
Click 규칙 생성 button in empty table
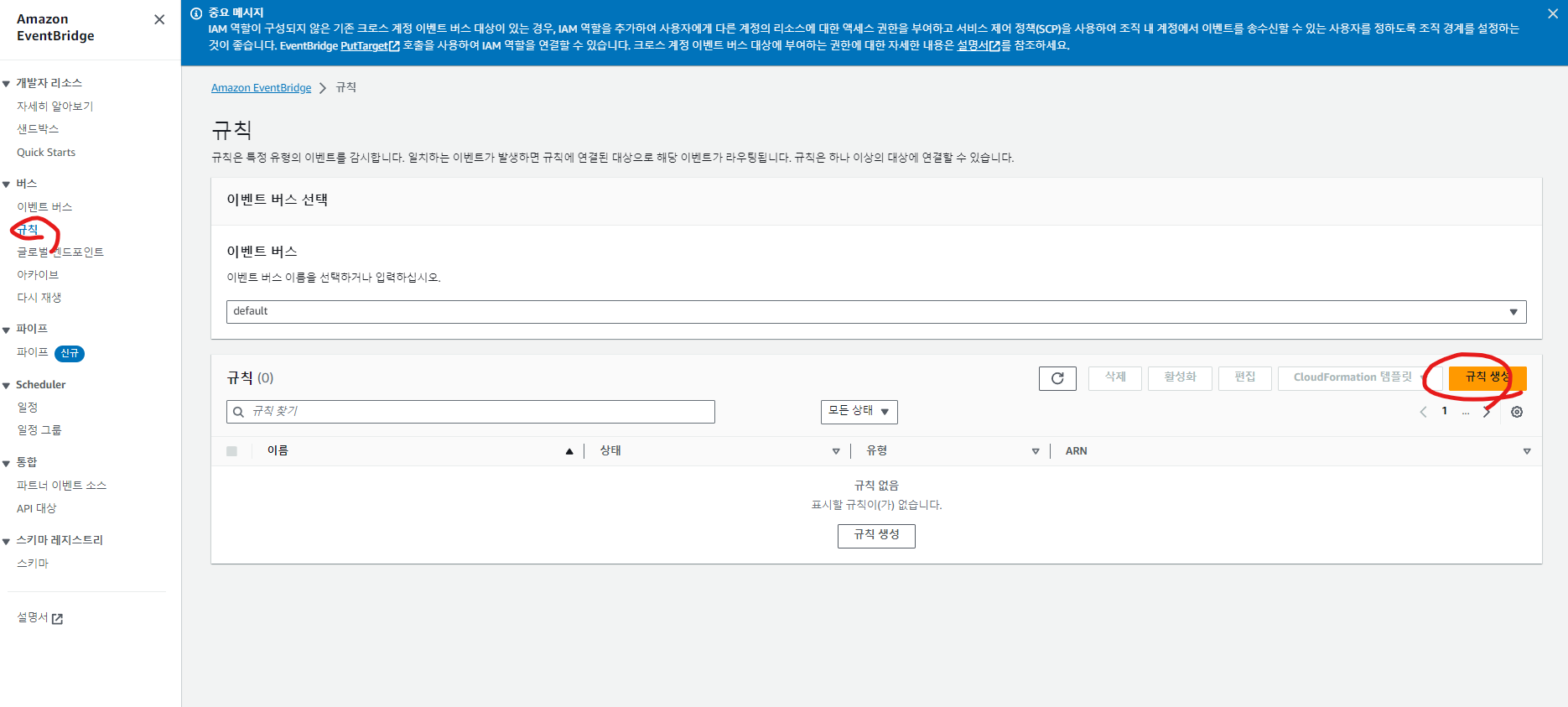[876, 536]
